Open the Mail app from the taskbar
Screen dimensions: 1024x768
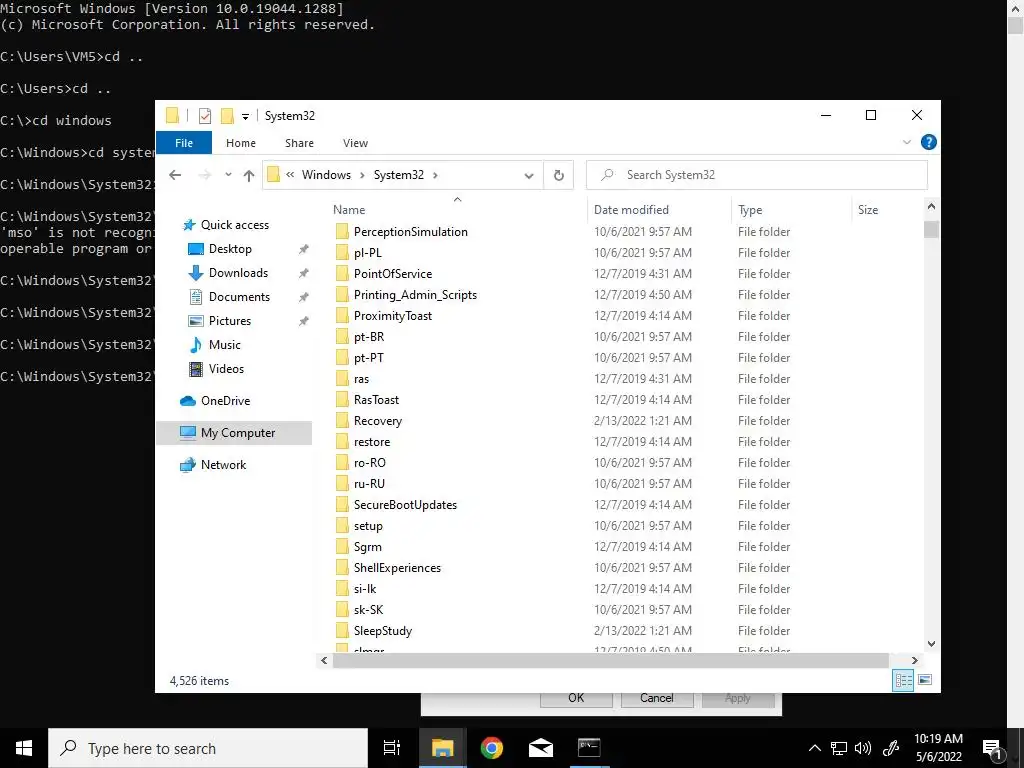point(541,748)
